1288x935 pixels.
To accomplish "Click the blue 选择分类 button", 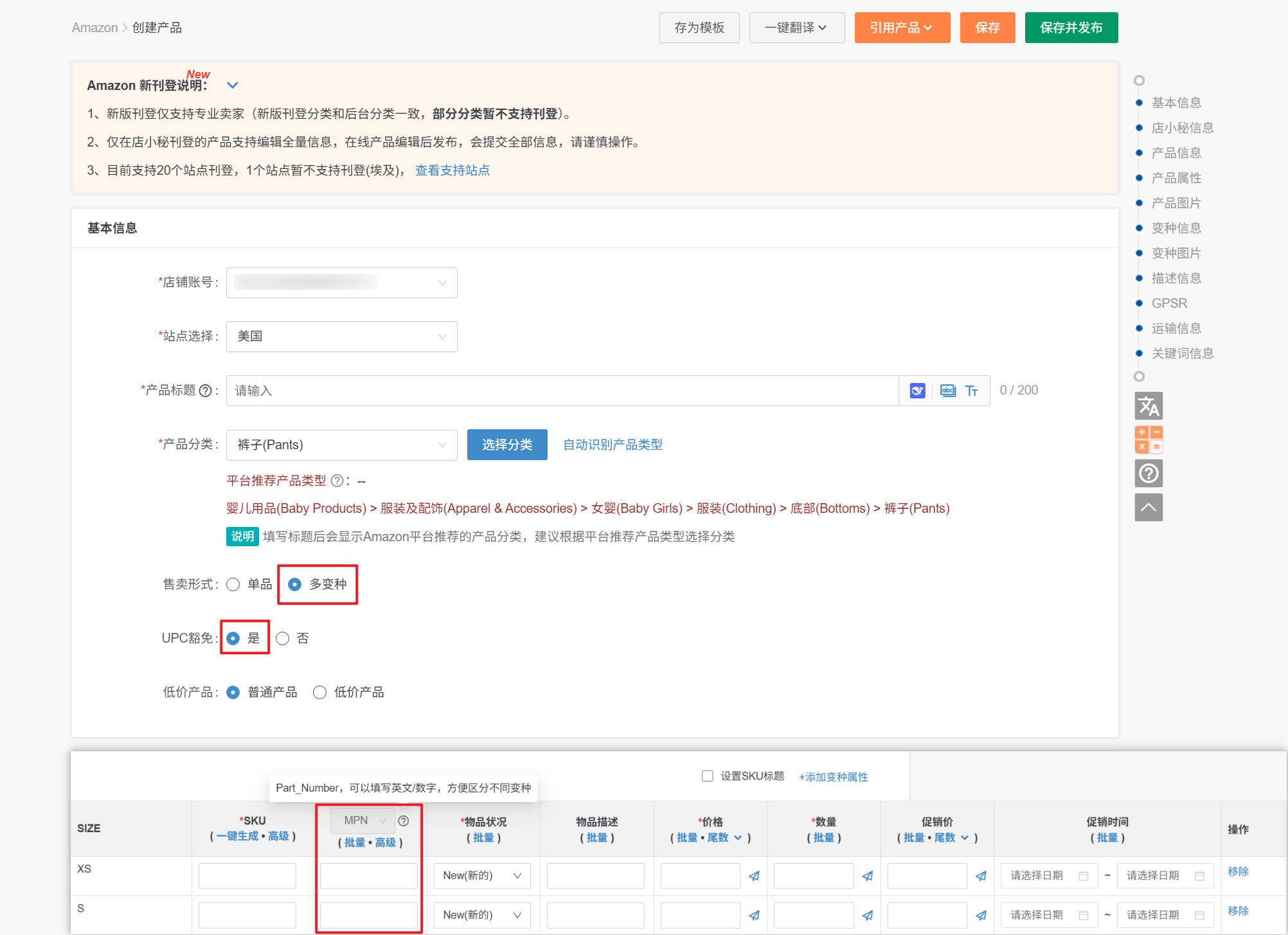I will click(506, 445).
